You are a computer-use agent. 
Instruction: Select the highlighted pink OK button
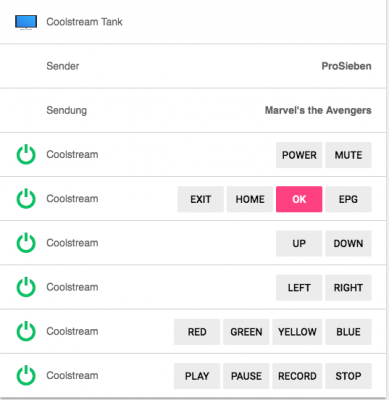click(299, 199)
